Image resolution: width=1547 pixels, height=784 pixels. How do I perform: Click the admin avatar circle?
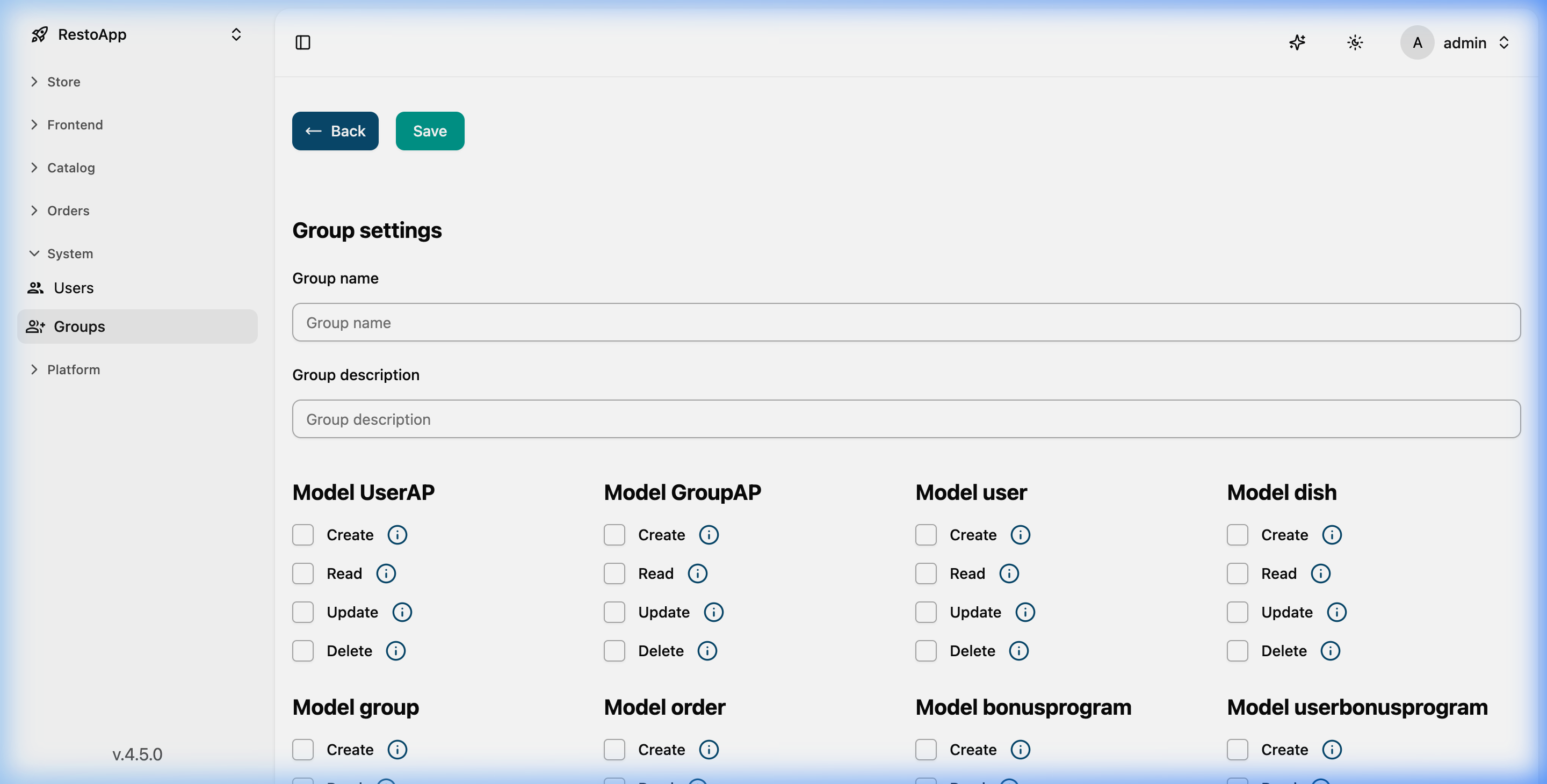1418,42
